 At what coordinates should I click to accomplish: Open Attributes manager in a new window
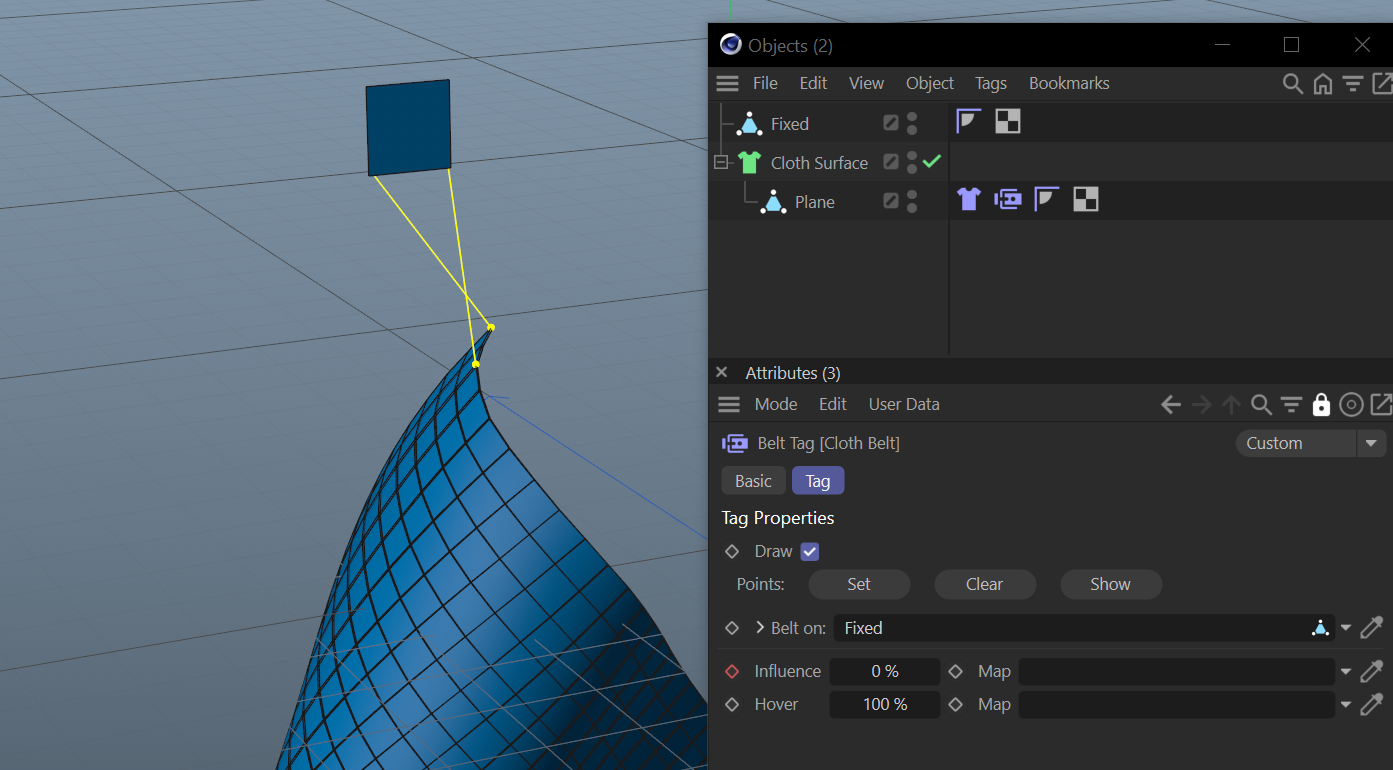click(1381, 404)
